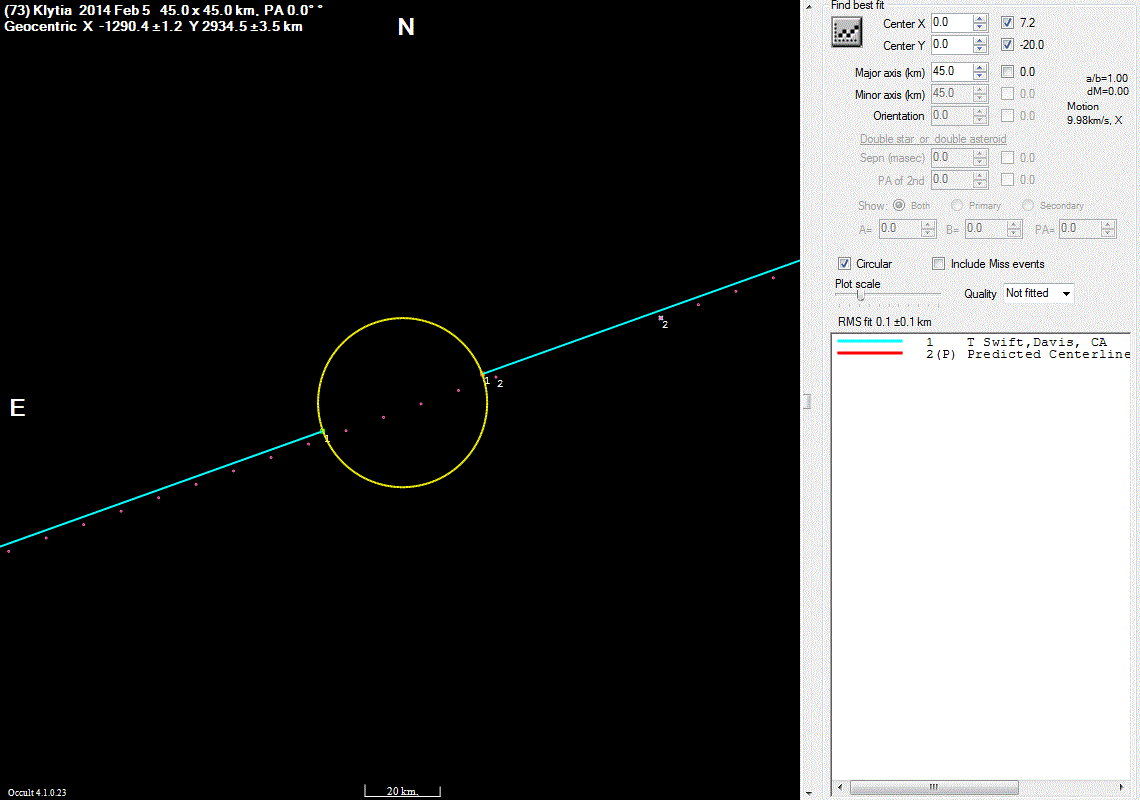Viewport: 1140px width, 800px height.
Task: Click the Minor axis spinner arrows
Action: coord(980,93)
